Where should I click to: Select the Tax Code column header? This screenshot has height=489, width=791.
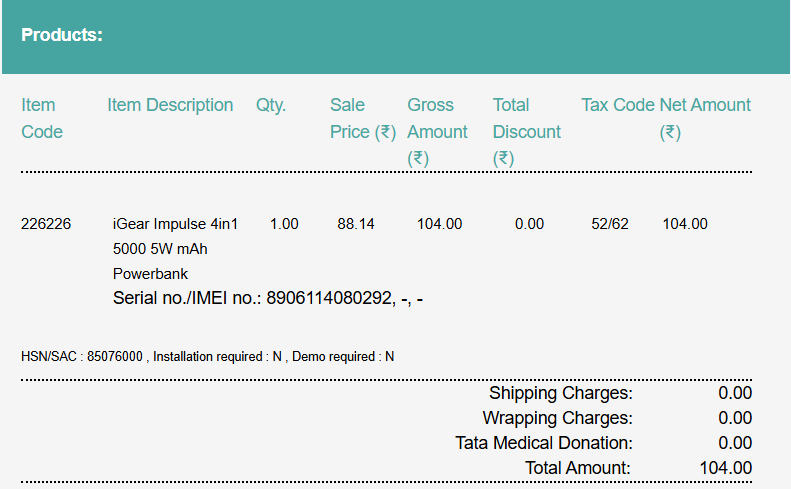tap(617, 105)
